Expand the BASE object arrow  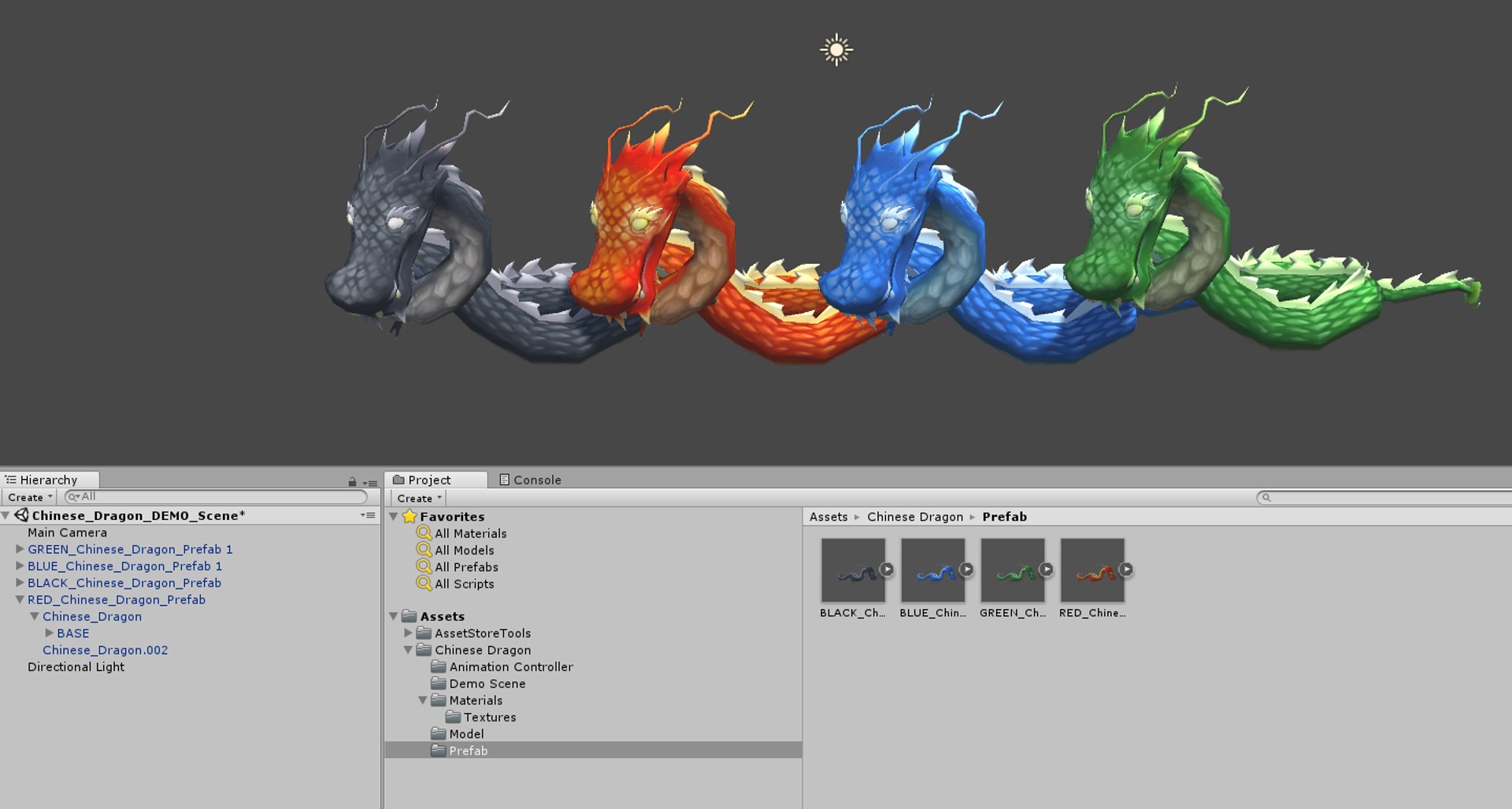[x=49, y=633]
